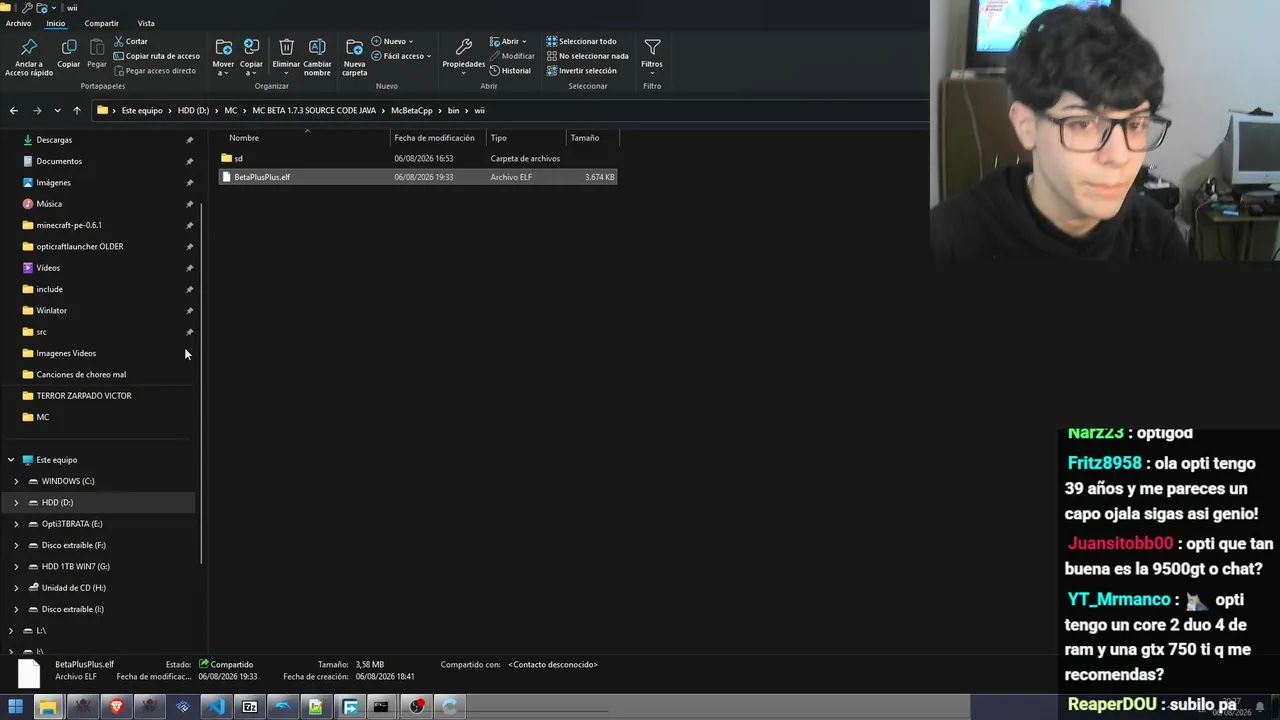Sort files by Tipo column
The height and width of the screenshot is (720, 1280).
tap(526, 138)
